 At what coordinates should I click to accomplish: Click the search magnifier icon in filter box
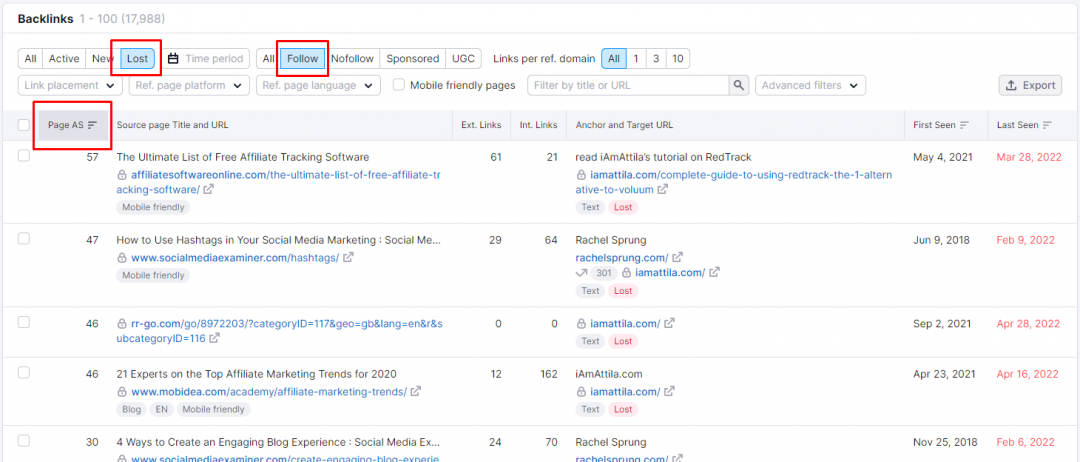coord(739,86)
